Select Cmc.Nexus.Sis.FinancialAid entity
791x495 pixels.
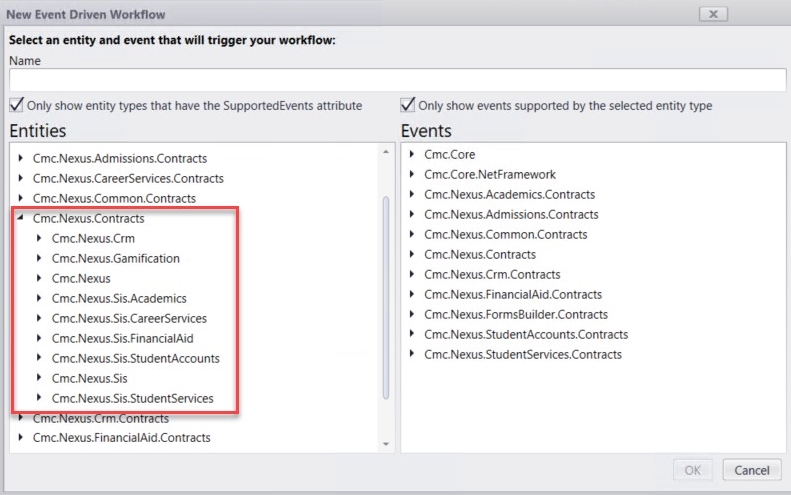(122, 338)
